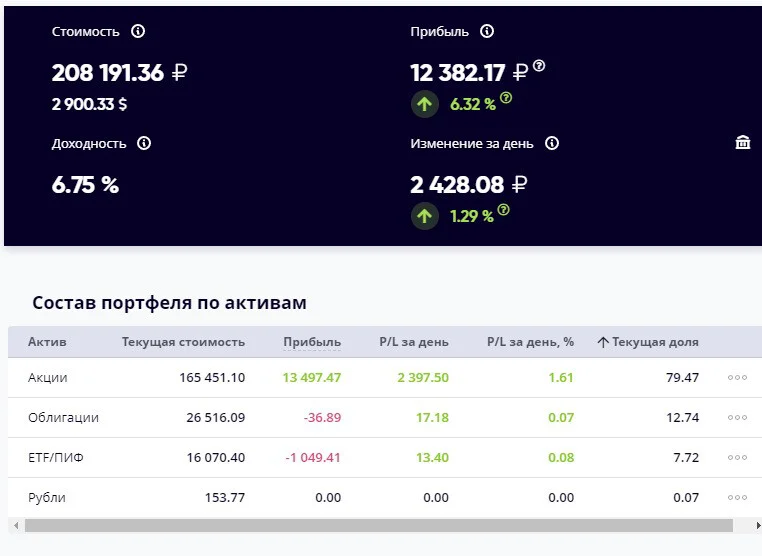Click question mark near 12 382.17 ₽
762x556 pixels.
[x=539, y=66]
